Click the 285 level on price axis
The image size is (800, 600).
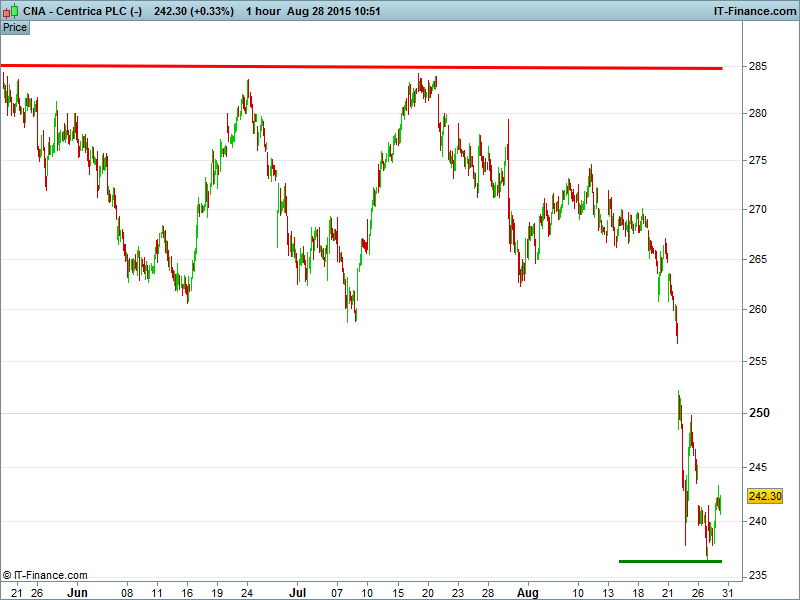coord(758,67)
